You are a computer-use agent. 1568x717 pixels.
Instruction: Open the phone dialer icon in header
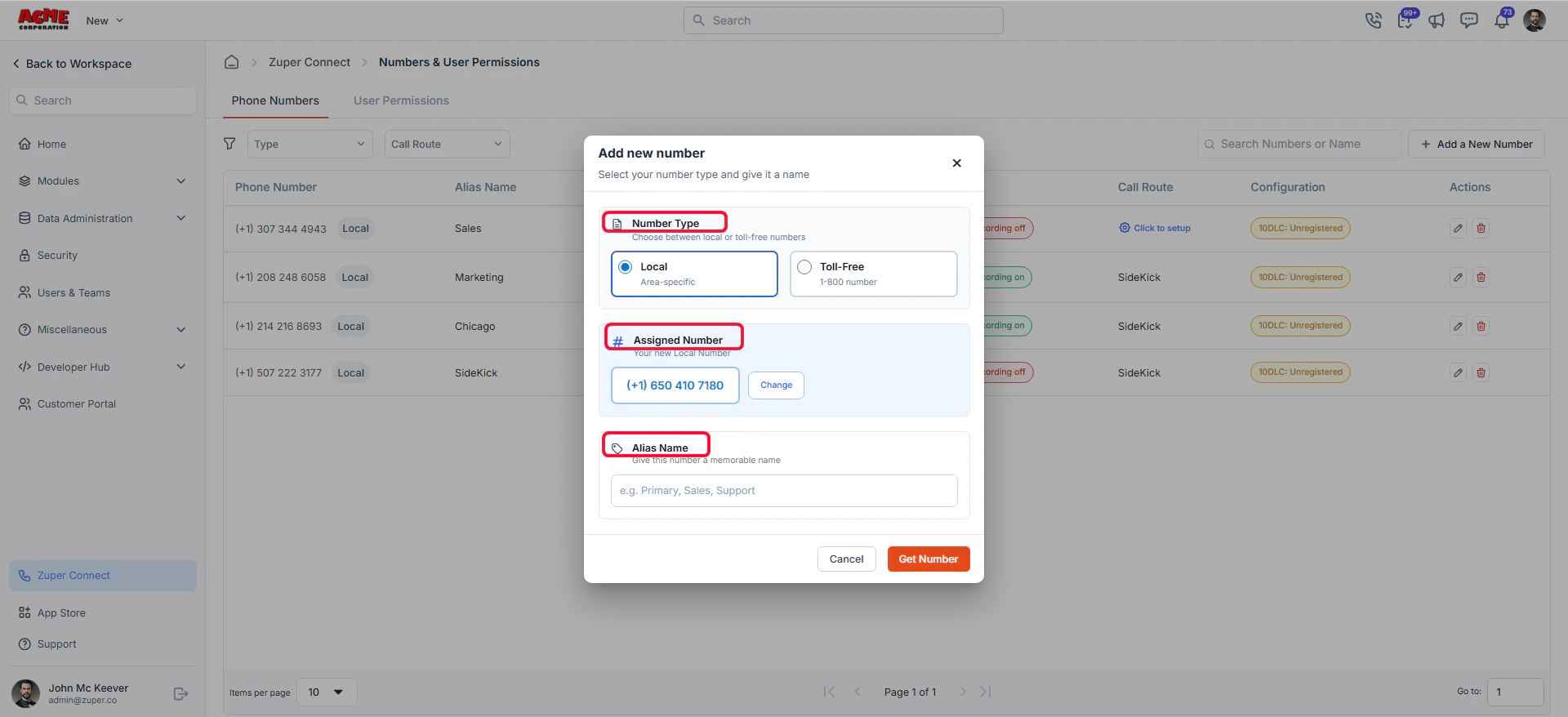coord(1373,20)
